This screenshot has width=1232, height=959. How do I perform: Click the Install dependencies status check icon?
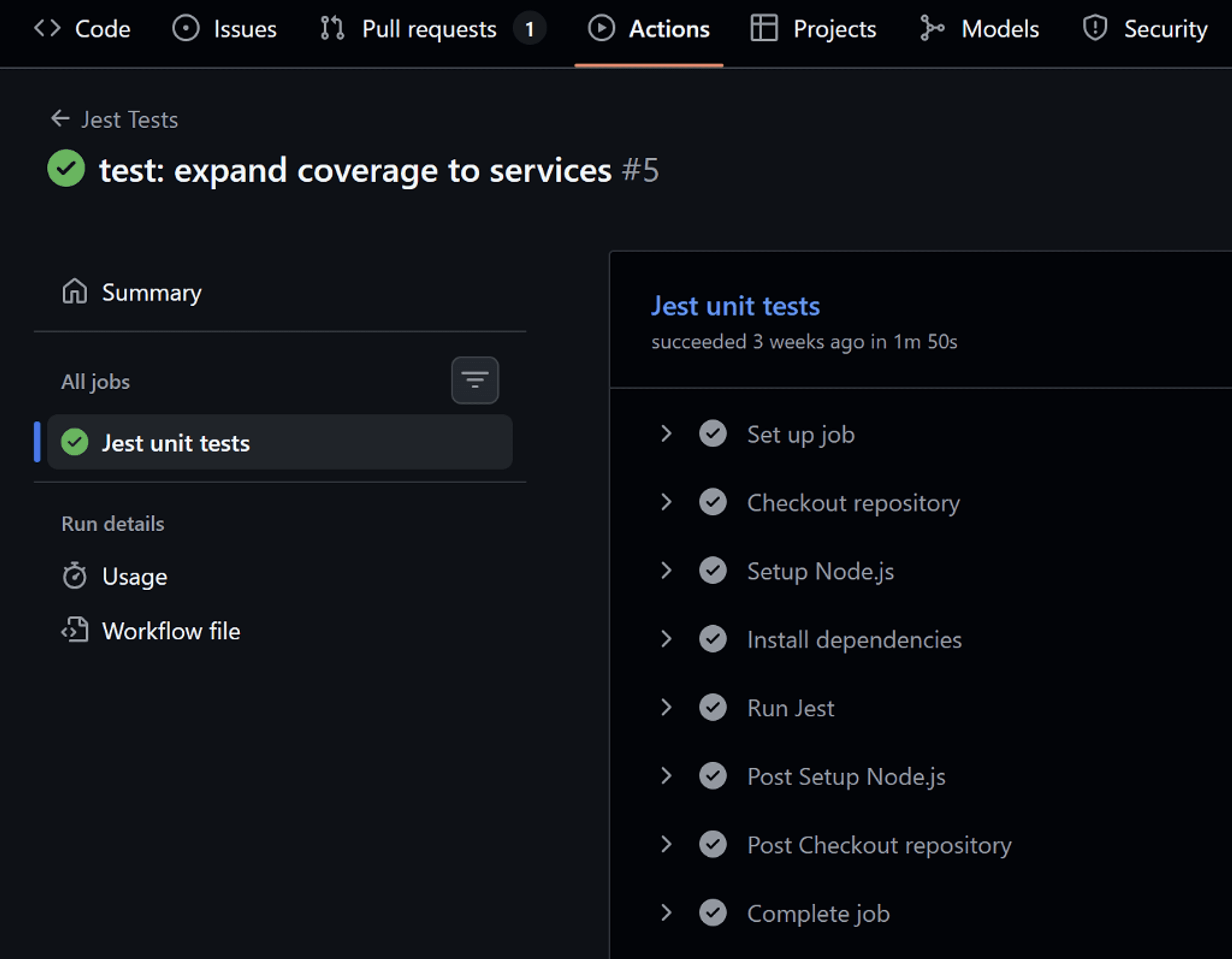point(713,639)
